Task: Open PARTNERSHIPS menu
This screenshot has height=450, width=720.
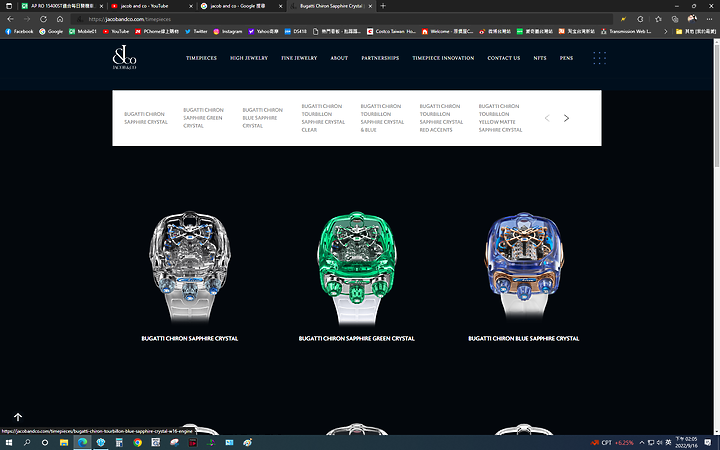Action: (380, 58)
